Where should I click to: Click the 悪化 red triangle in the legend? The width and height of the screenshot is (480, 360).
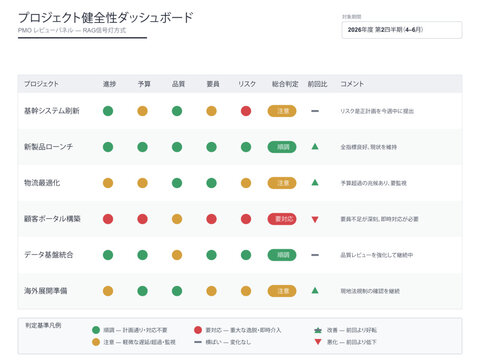click(318, 342)
